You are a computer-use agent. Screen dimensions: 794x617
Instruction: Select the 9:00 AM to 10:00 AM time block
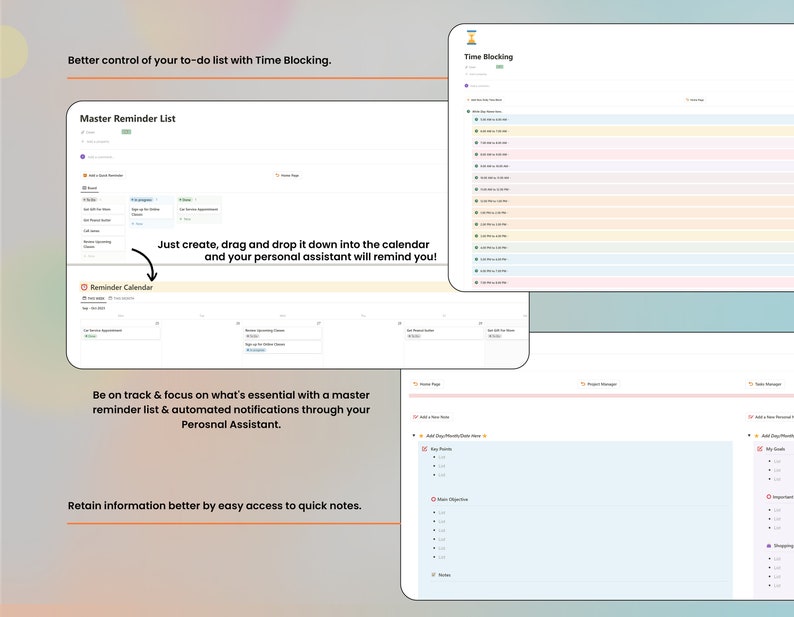pos(633,166)
